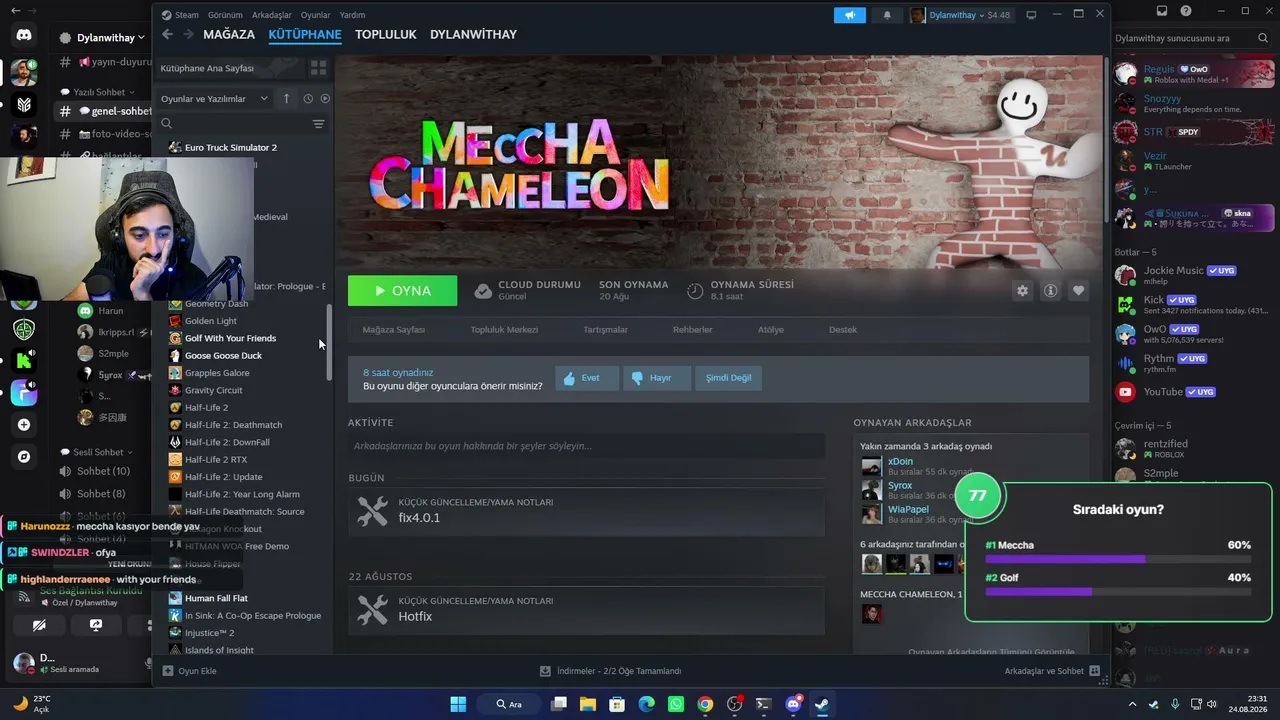Open Discord direct messages home icon
Viewport: 1280px width, 720px height.
click(24, 36)
